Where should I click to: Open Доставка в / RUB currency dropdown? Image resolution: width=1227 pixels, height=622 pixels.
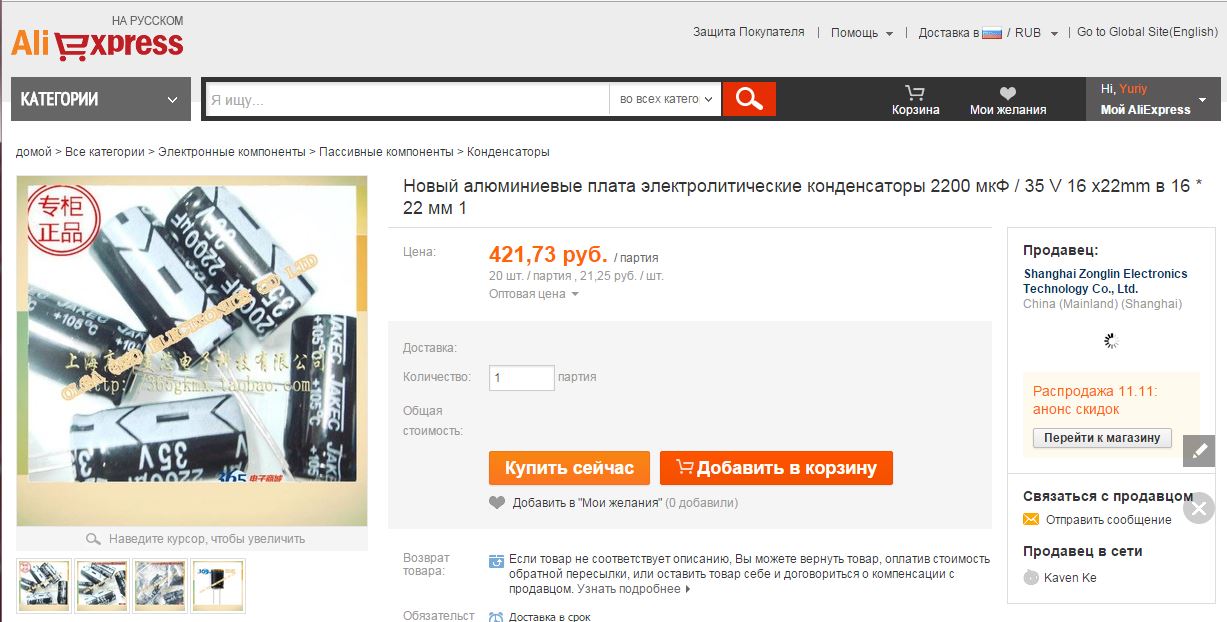tap(988, 33)
